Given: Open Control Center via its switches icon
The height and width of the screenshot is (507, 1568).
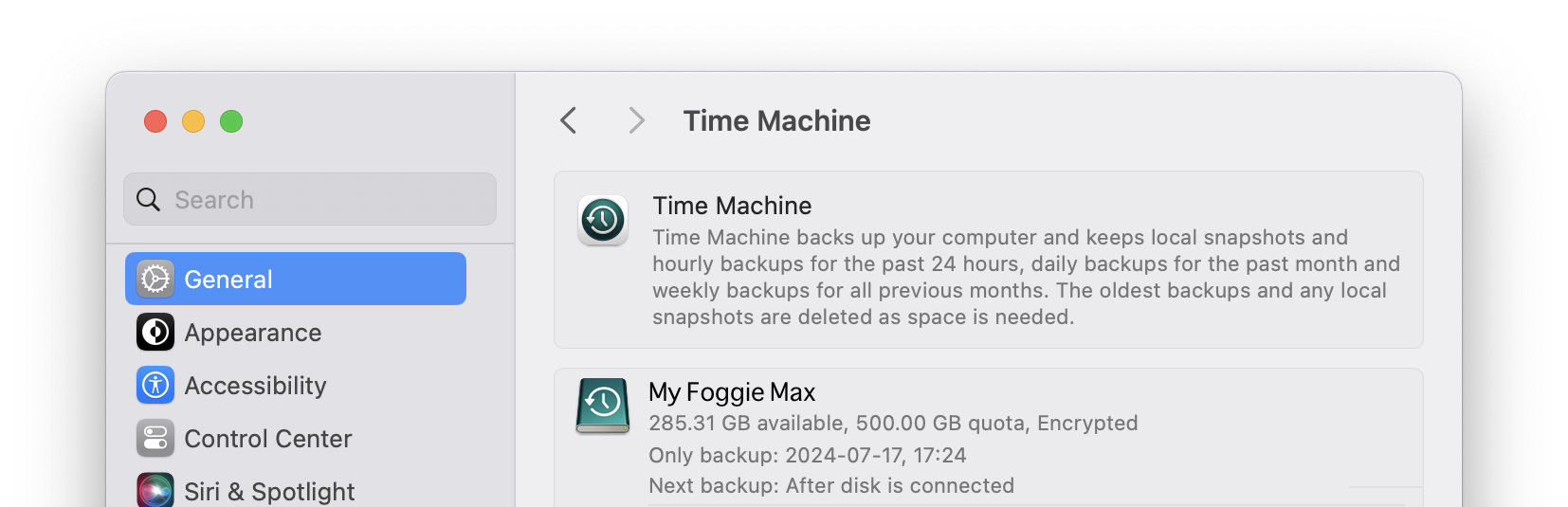Looking at the screenshot, I should 155,438.
